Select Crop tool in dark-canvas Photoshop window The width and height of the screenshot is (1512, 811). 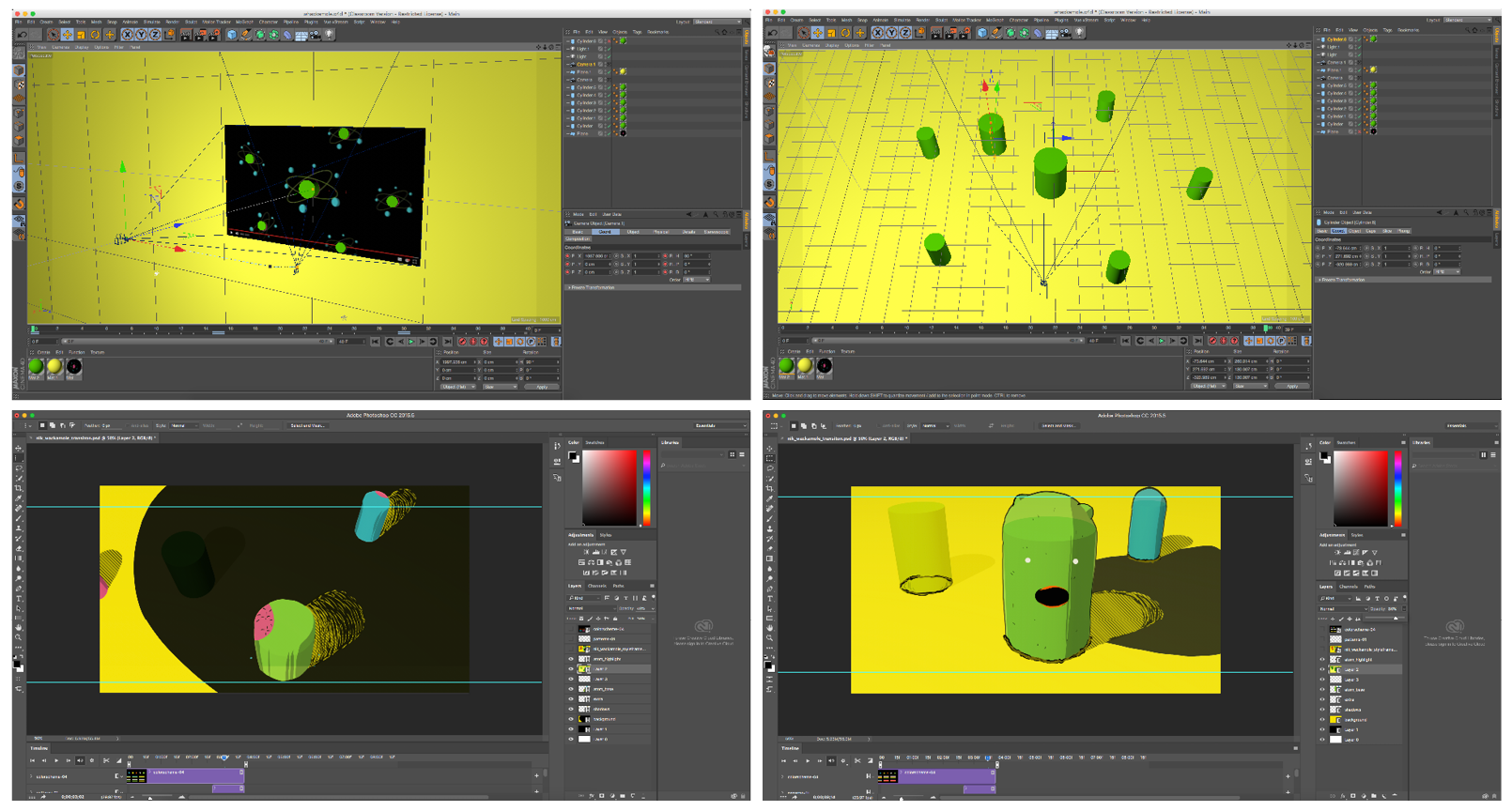(x=19, y=488)
